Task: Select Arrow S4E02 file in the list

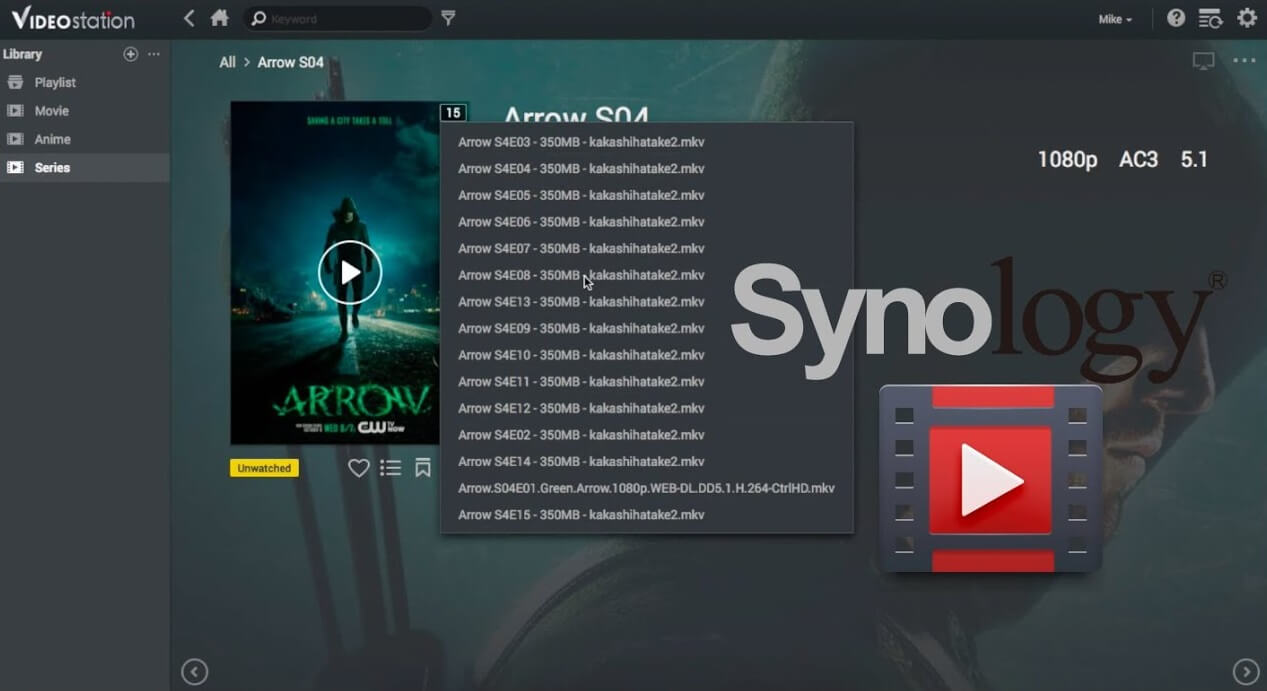Action: [x=647, y=435]
